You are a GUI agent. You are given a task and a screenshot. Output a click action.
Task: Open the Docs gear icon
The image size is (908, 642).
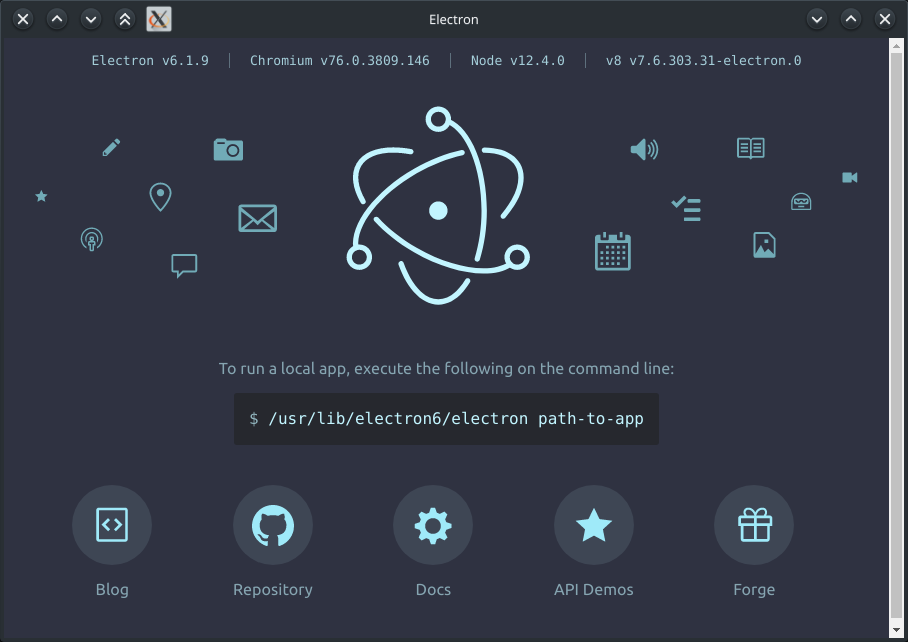pyautogui.click(x=433, y=524)
